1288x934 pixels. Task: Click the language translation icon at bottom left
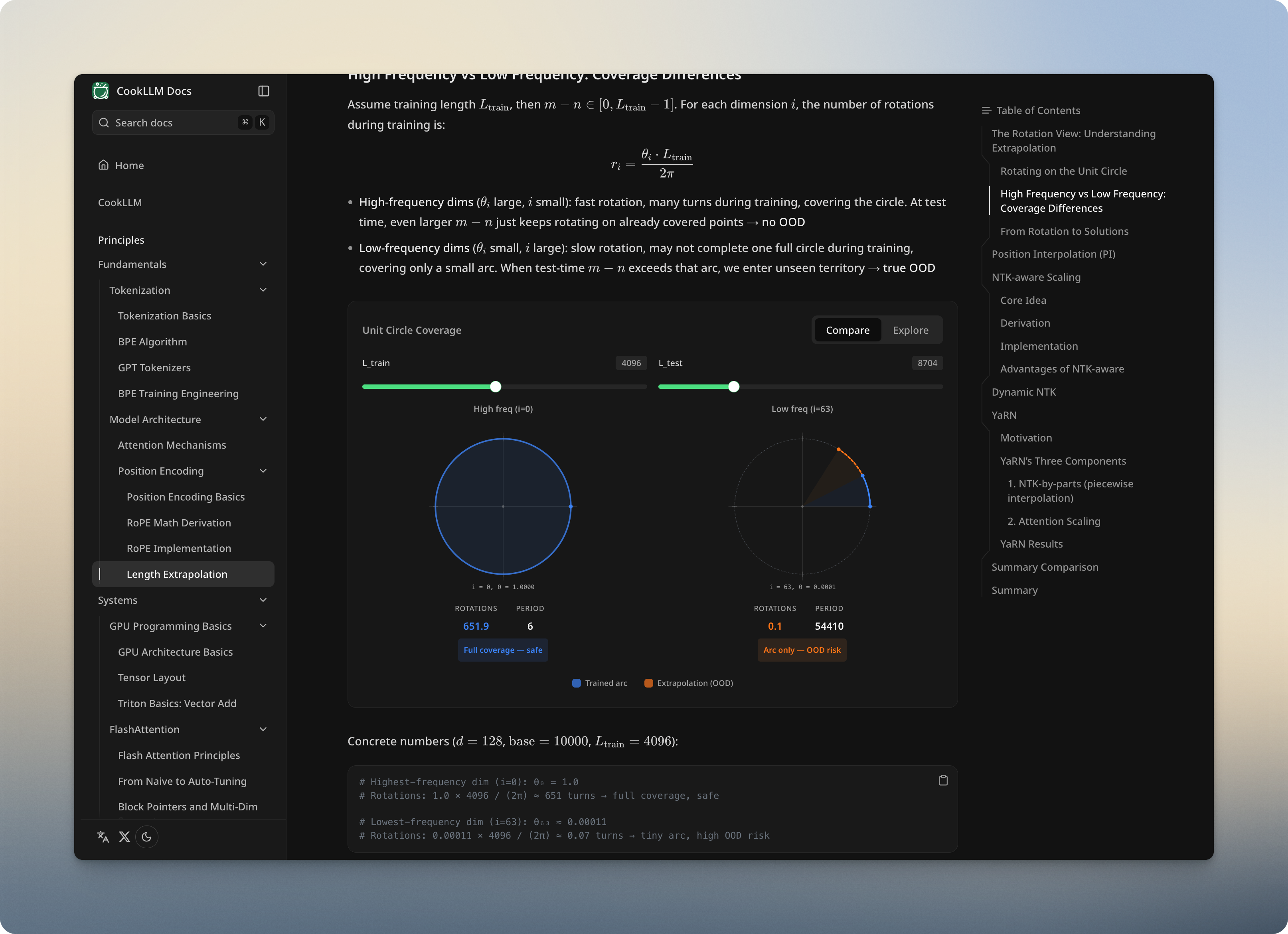coord(103,837)
